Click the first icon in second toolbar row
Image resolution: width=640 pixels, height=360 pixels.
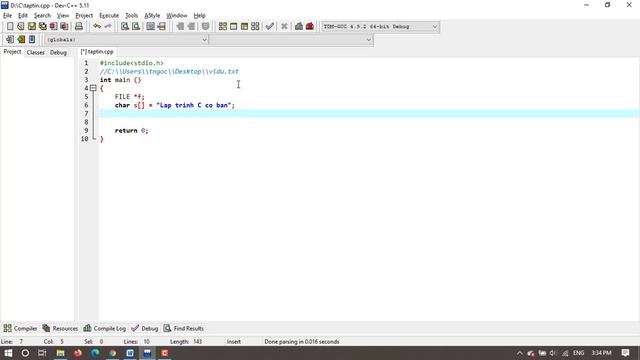(10, 40)
